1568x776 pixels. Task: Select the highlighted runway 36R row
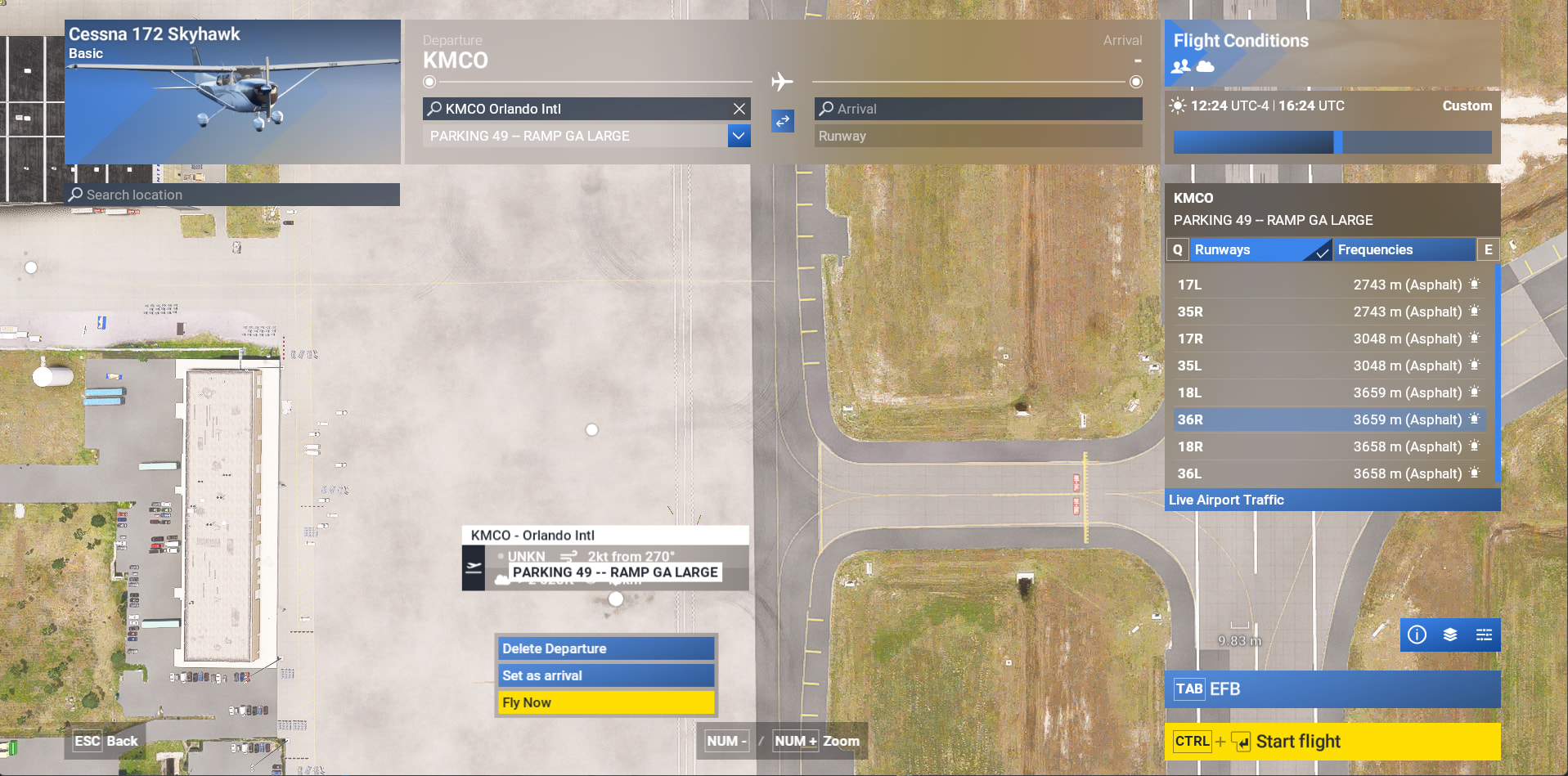point(1329,419)
